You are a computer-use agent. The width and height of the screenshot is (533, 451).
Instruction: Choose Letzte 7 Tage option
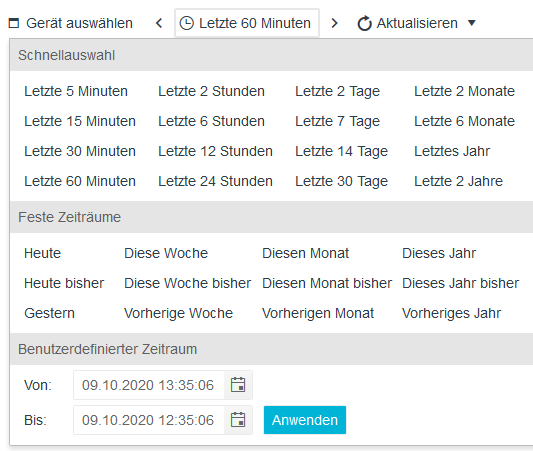click(x=337, y=121)
